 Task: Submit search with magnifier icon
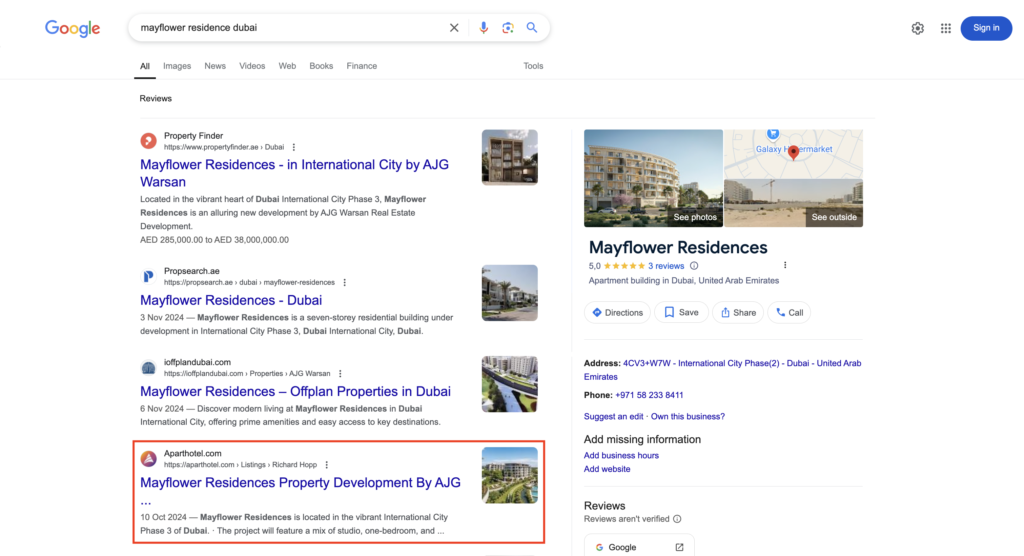(x=532, y=27)
